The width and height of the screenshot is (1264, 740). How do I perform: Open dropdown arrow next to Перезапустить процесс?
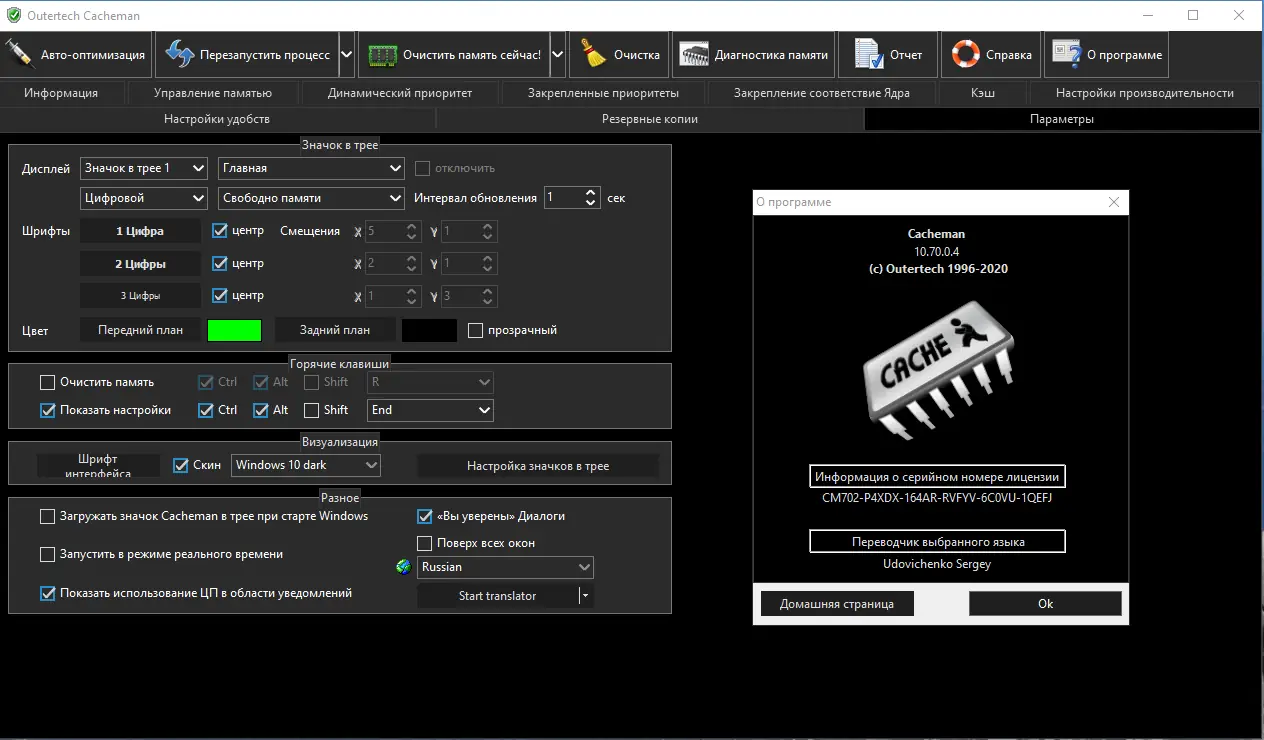pyautogui.click(x=346, y=55)
